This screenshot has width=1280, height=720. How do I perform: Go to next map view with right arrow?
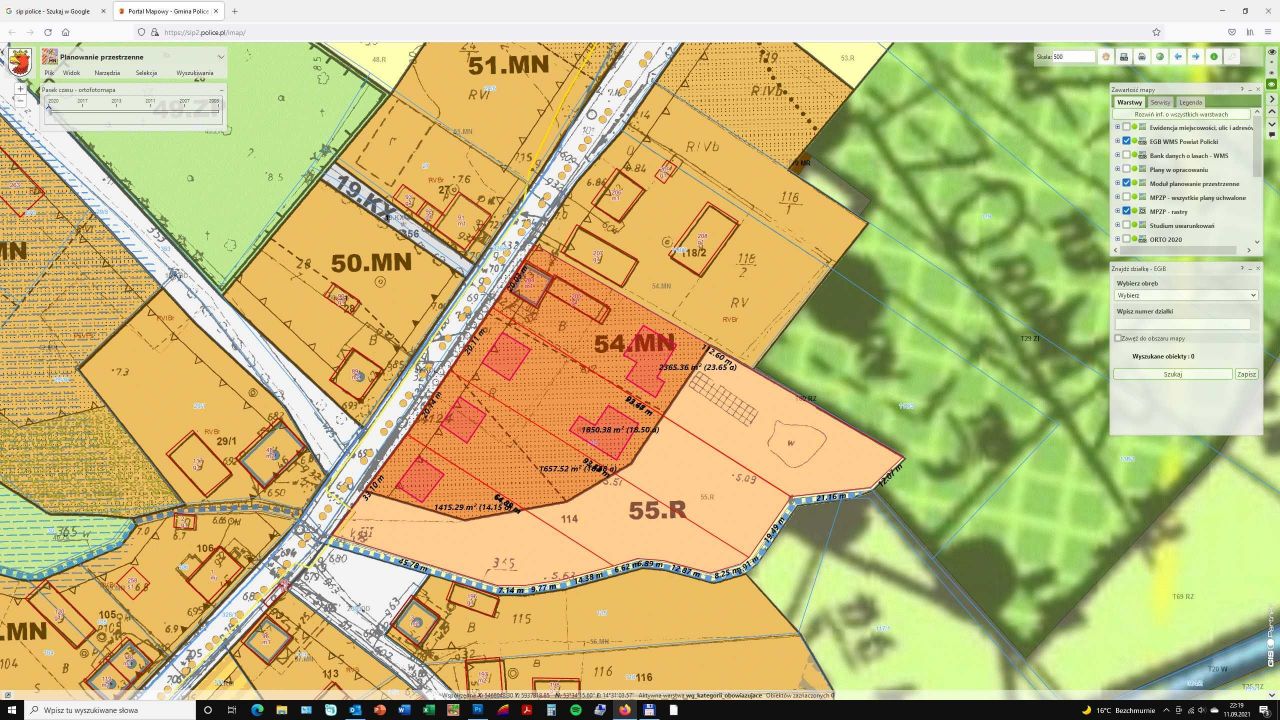1195,57
